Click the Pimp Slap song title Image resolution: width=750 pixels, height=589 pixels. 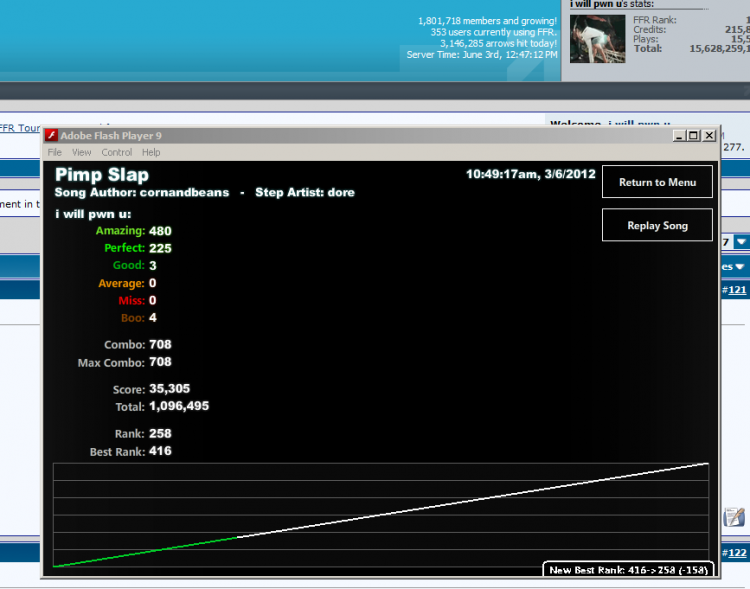[102, 175]
